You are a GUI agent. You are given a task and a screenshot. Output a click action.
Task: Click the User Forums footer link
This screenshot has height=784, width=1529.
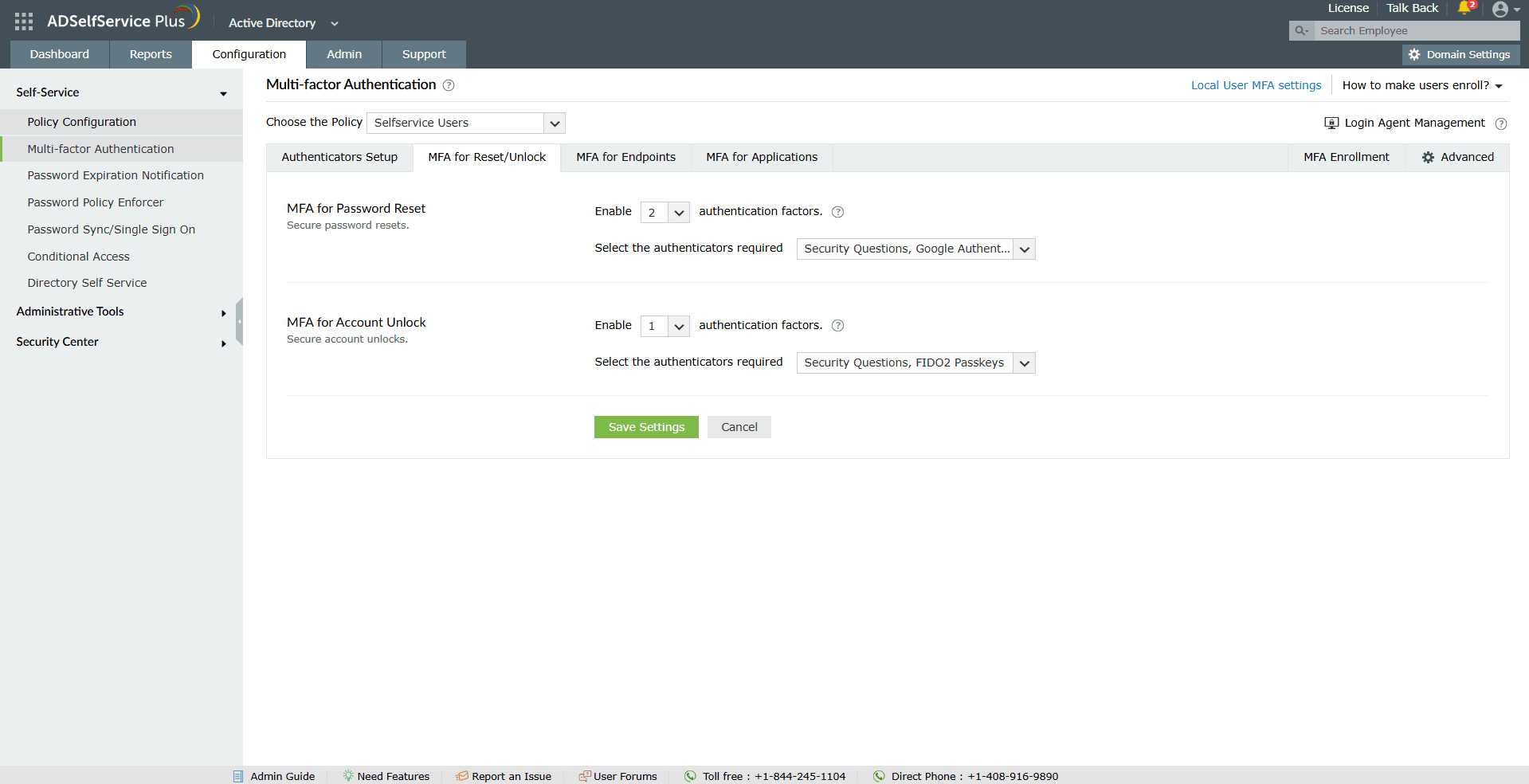click(625, 776)
